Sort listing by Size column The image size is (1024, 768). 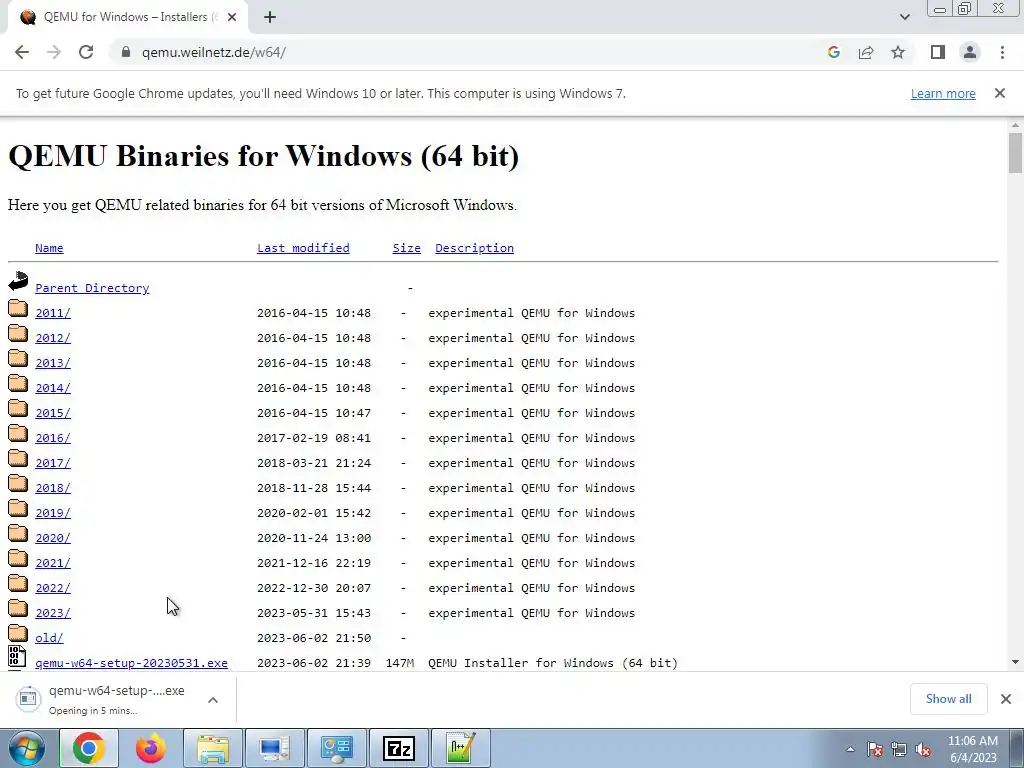click(x=406, y=248)
